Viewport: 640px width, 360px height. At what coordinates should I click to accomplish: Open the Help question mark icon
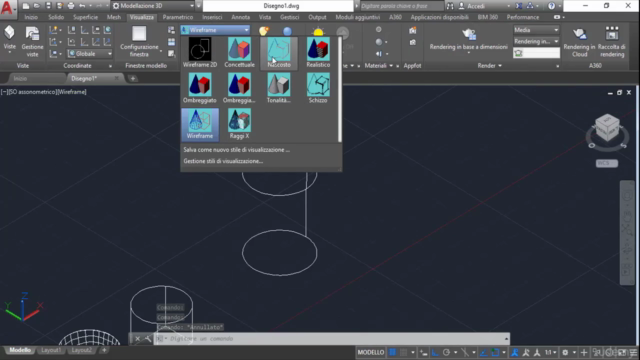(551, 6)
